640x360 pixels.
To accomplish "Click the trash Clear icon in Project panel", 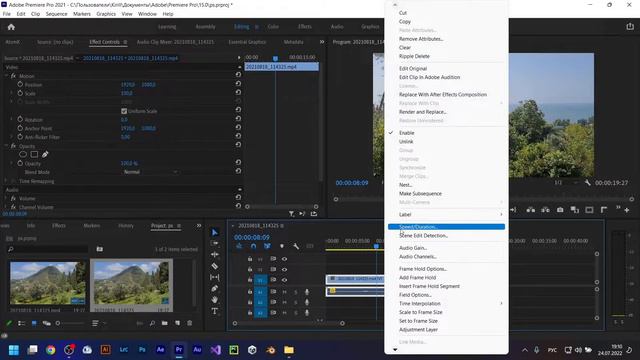I will (190, 323).
